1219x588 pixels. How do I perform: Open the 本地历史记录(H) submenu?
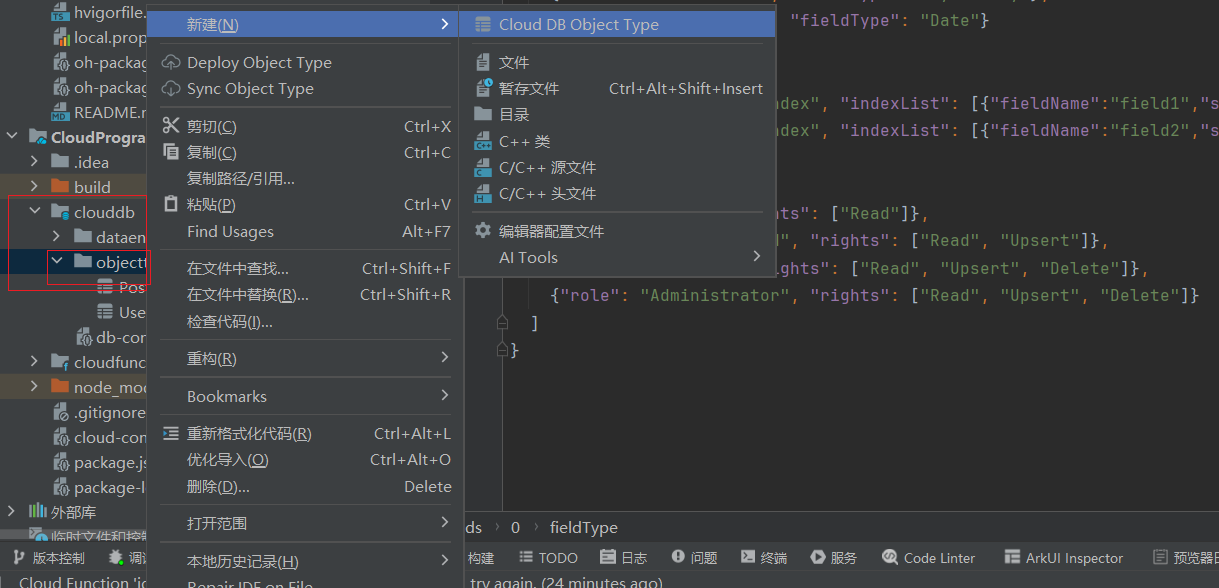click(305, 561)
